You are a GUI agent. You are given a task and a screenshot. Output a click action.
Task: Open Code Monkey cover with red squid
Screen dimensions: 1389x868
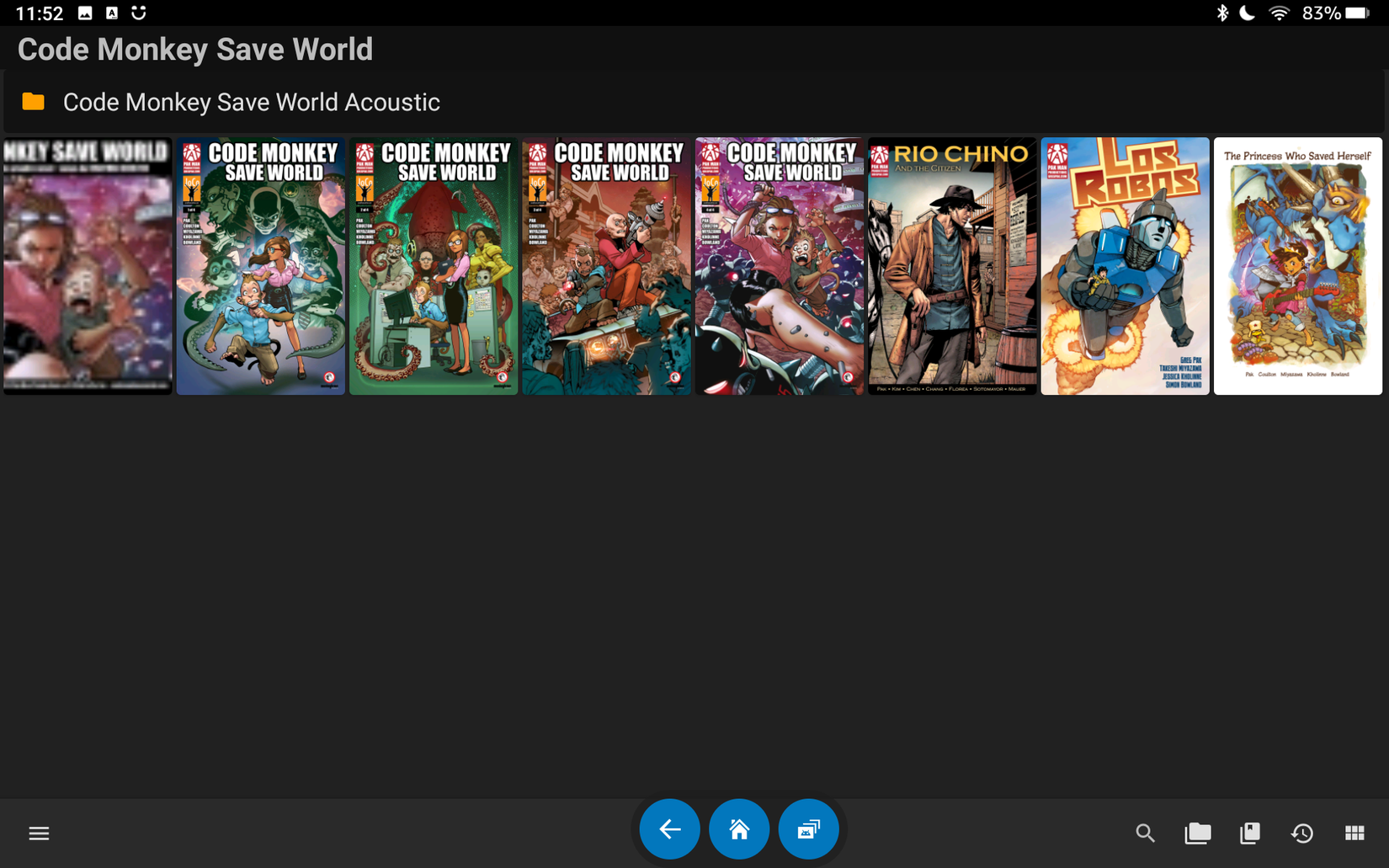tap(434, 266)
